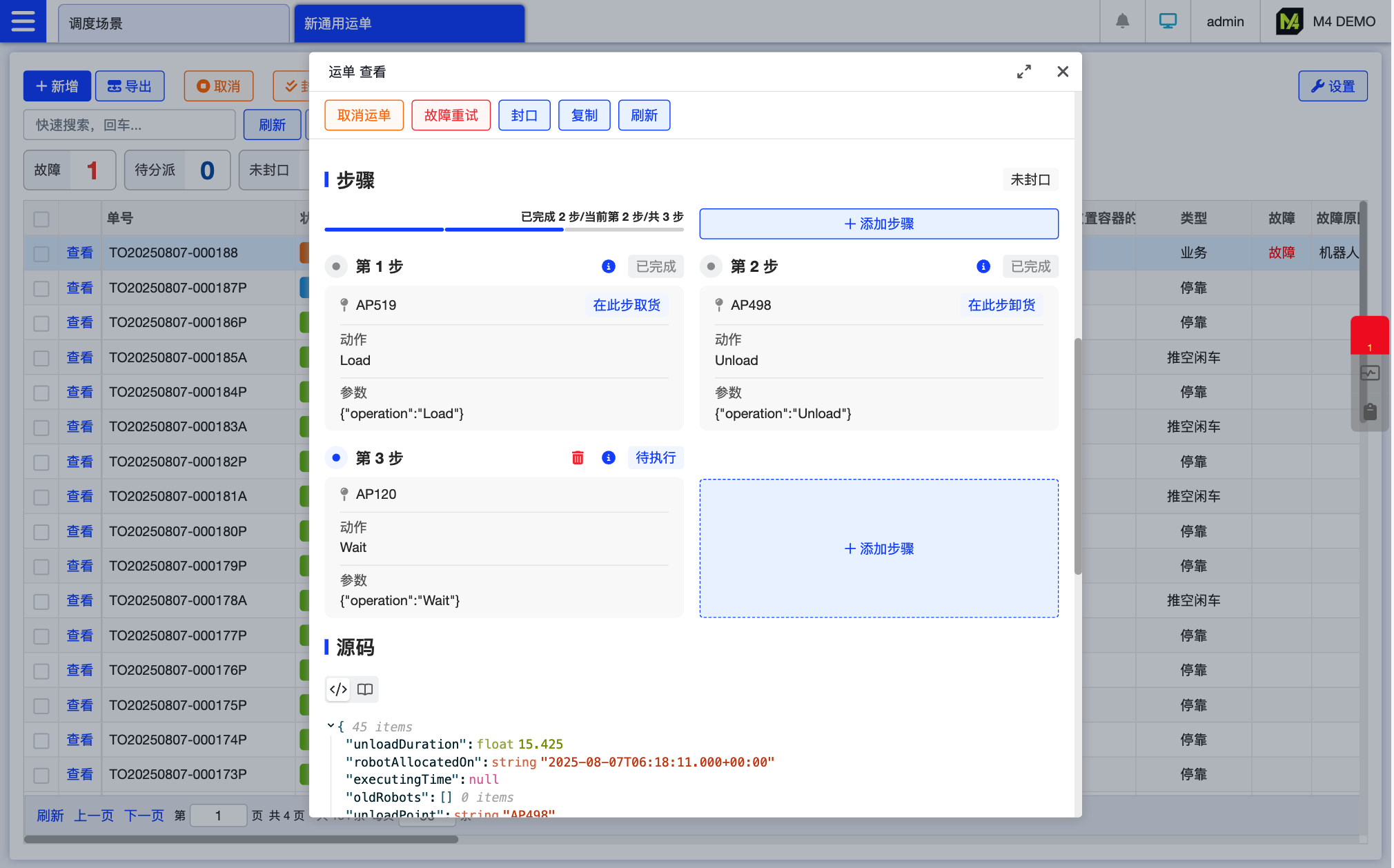
Task: Toggle the select-all checkbox in table header
Action: [41, 219]
